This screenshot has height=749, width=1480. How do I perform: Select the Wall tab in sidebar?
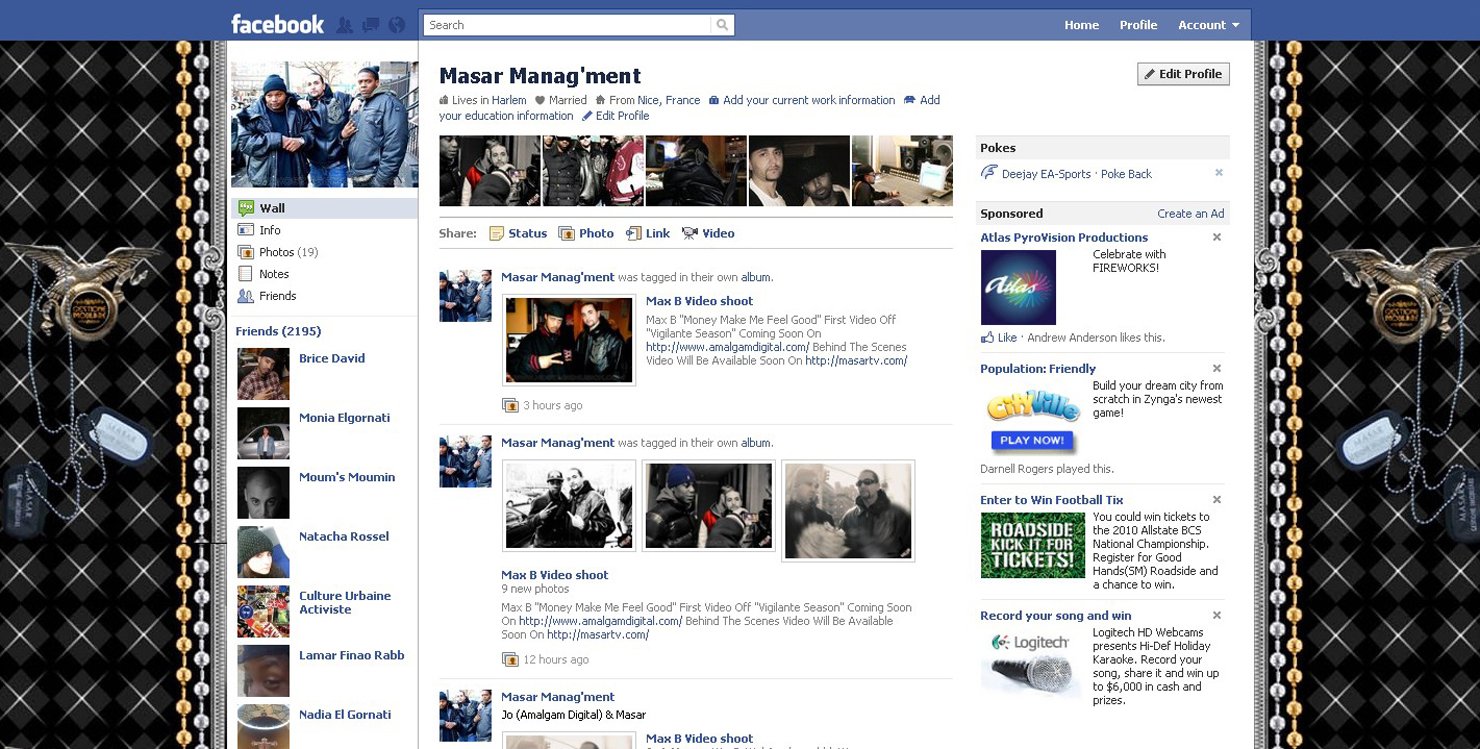point(325,208)
